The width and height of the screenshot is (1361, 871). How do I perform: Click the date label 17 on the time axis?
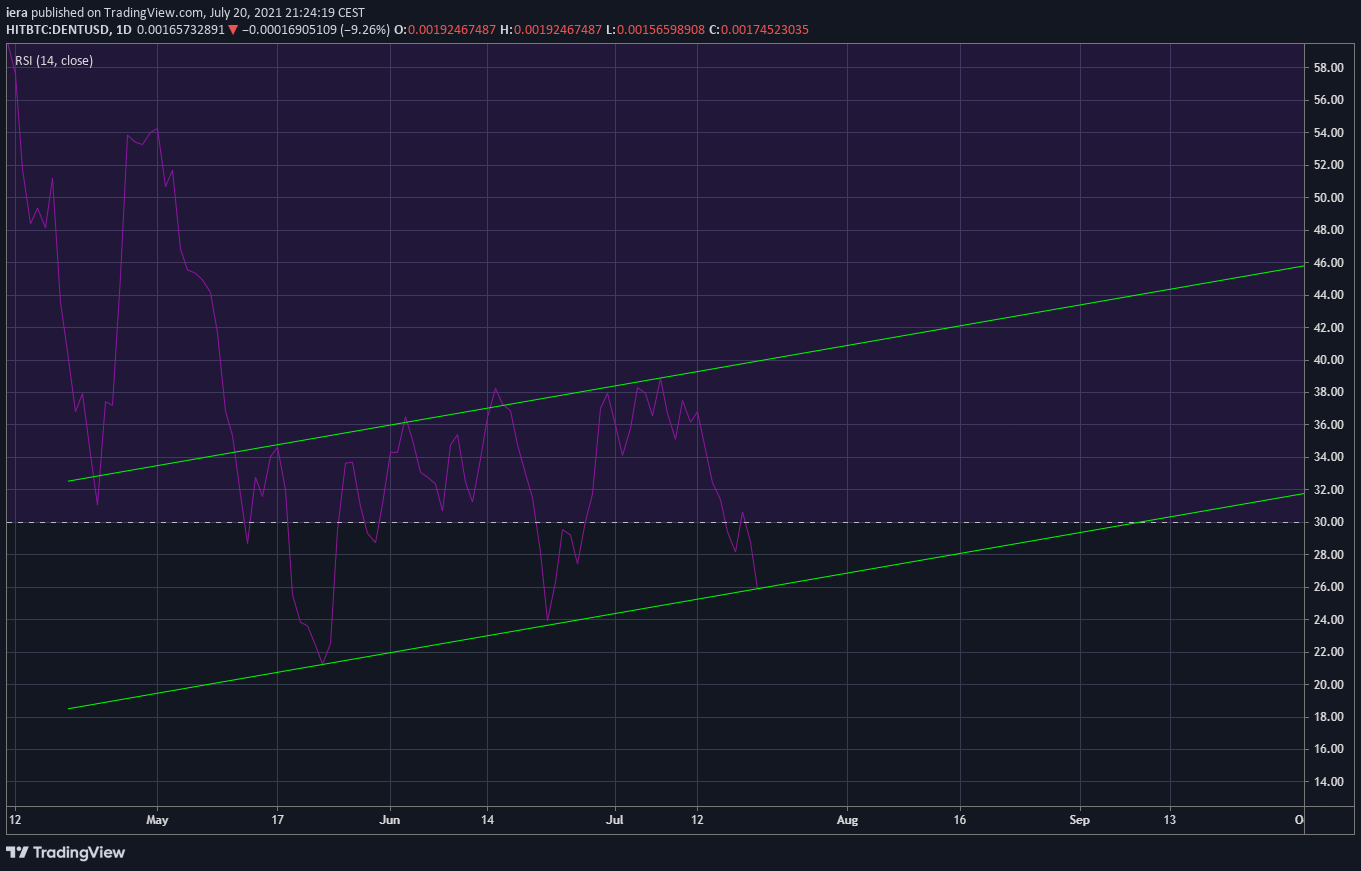pos(278,820)
